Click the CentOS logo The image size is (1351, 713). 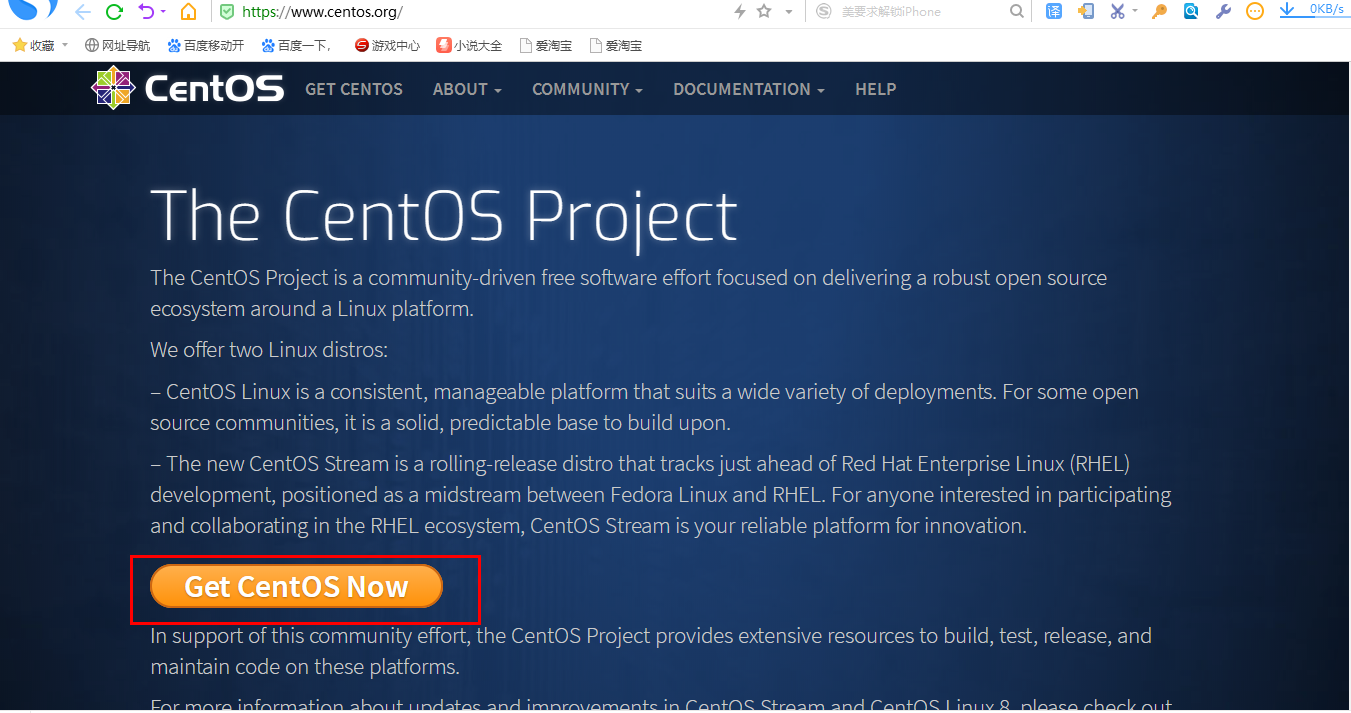click(x=188, y=88)
